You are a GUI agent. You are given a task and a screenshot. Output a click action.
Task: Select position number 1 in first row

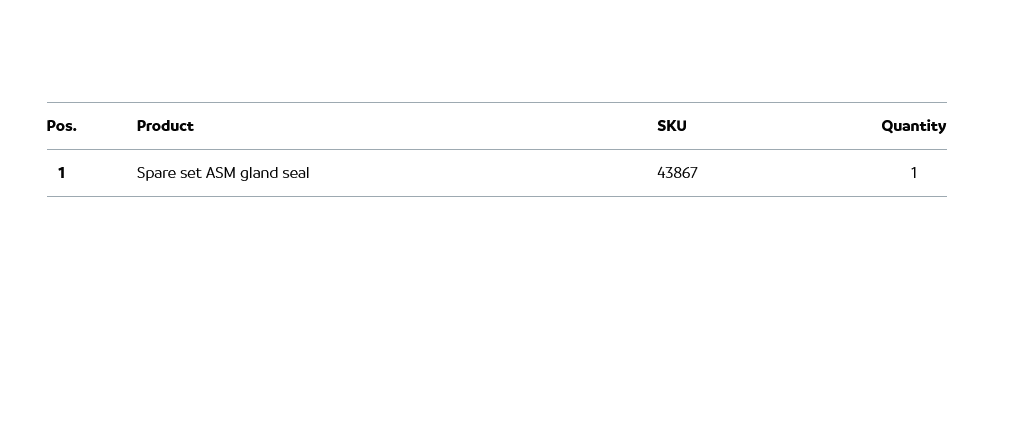61,173
